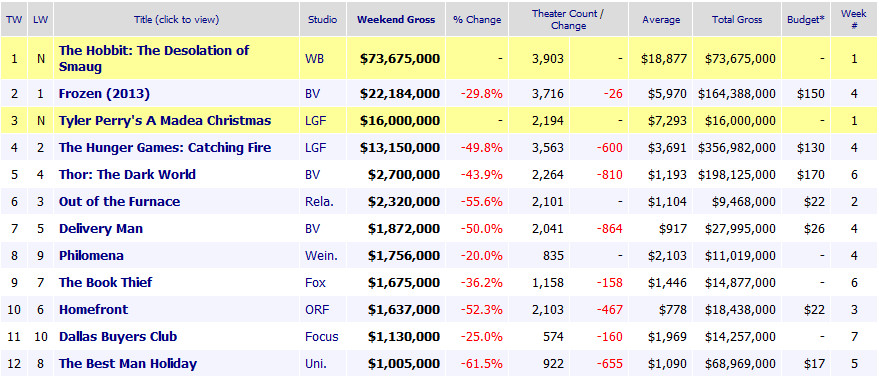
Task: Click the Budget* column header
Action: coord(806,20)
